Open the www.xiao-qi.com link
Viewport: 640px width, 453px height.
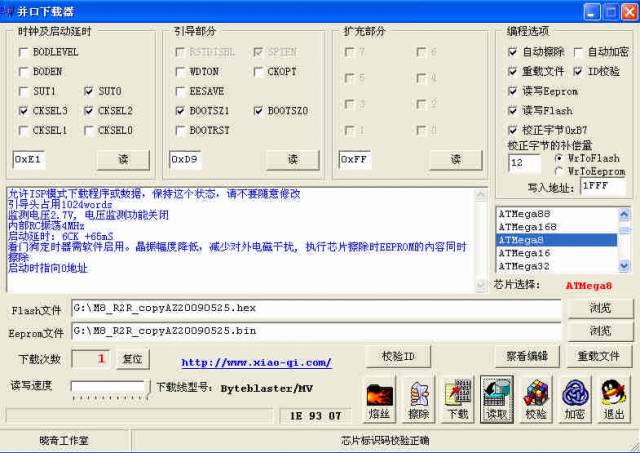(256, 362)
